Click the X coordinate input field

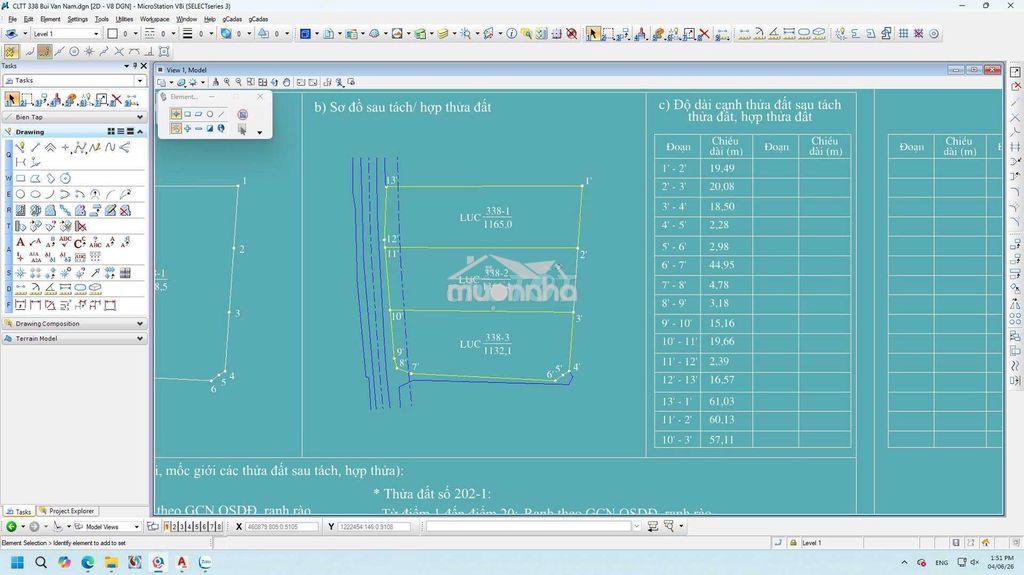(x=281, y=527)
